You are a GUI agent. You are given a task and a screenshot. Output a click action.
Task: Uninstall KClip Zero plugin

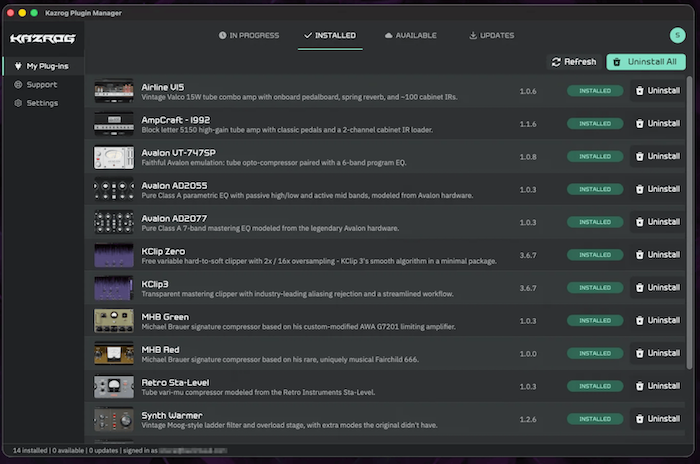[x=658, y=255]
